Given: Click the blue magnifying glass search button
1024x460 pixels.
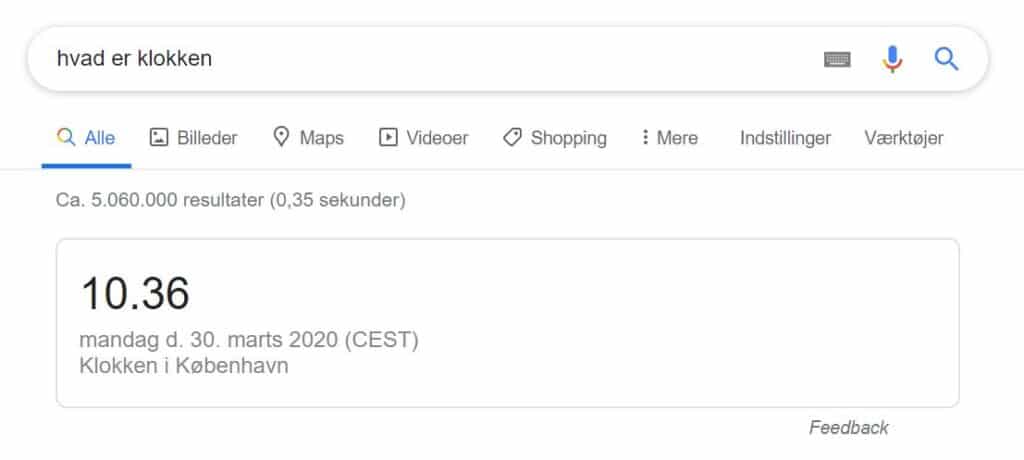Looking at the screenshot, I should (x=946, y=59).
